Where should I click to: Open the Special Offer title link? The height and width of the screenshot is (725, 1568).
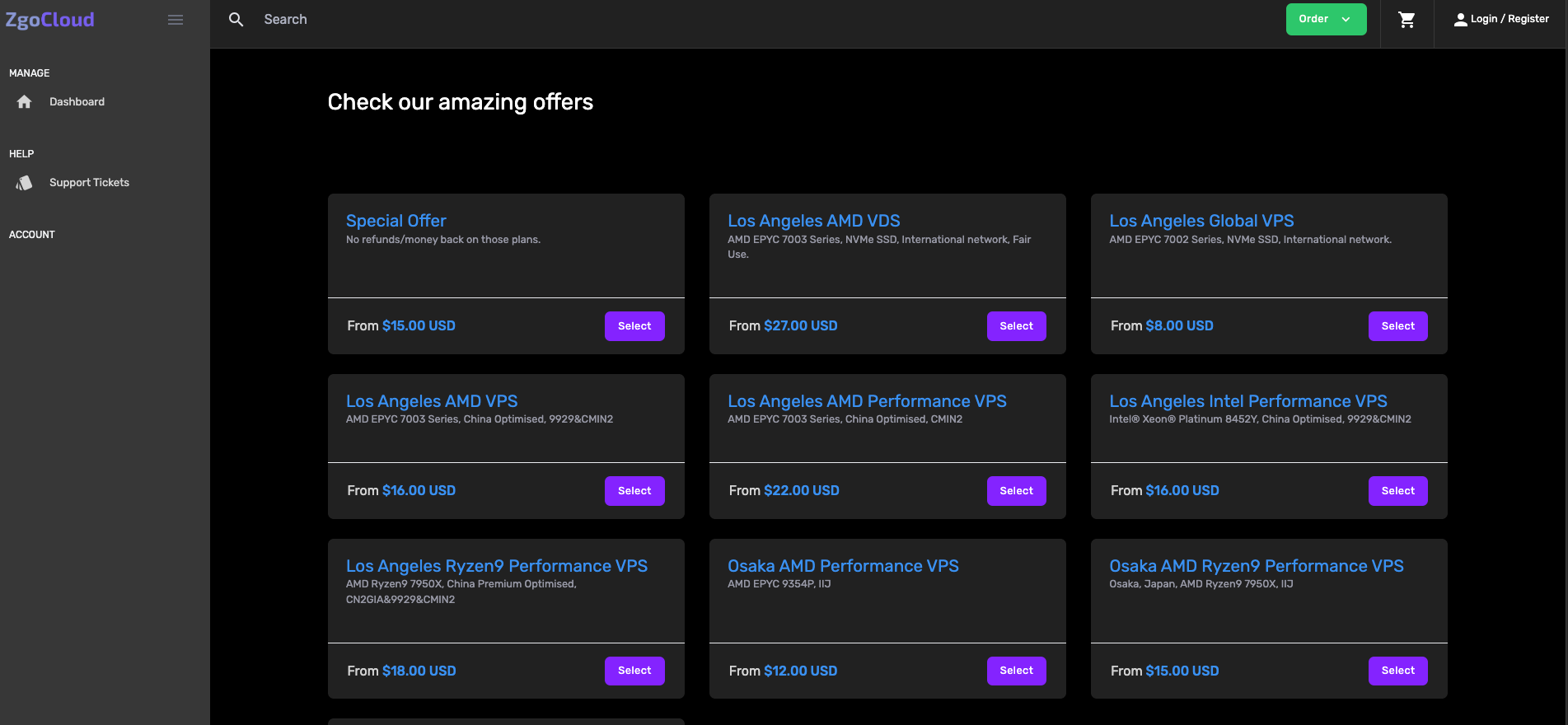point(396,221)
